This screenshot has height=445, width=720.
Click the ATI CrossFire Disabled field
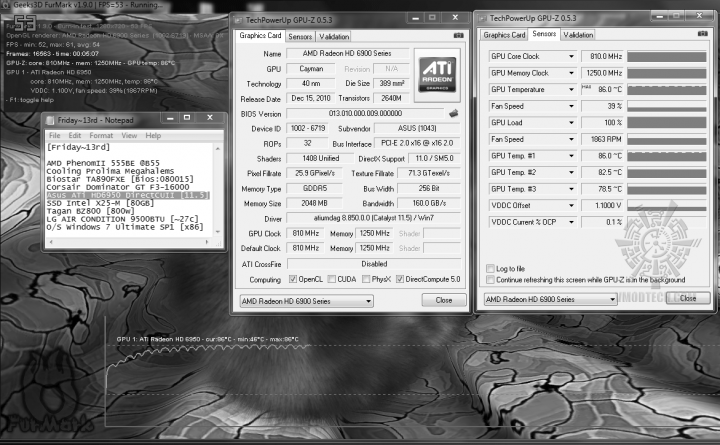pos(374,264)
